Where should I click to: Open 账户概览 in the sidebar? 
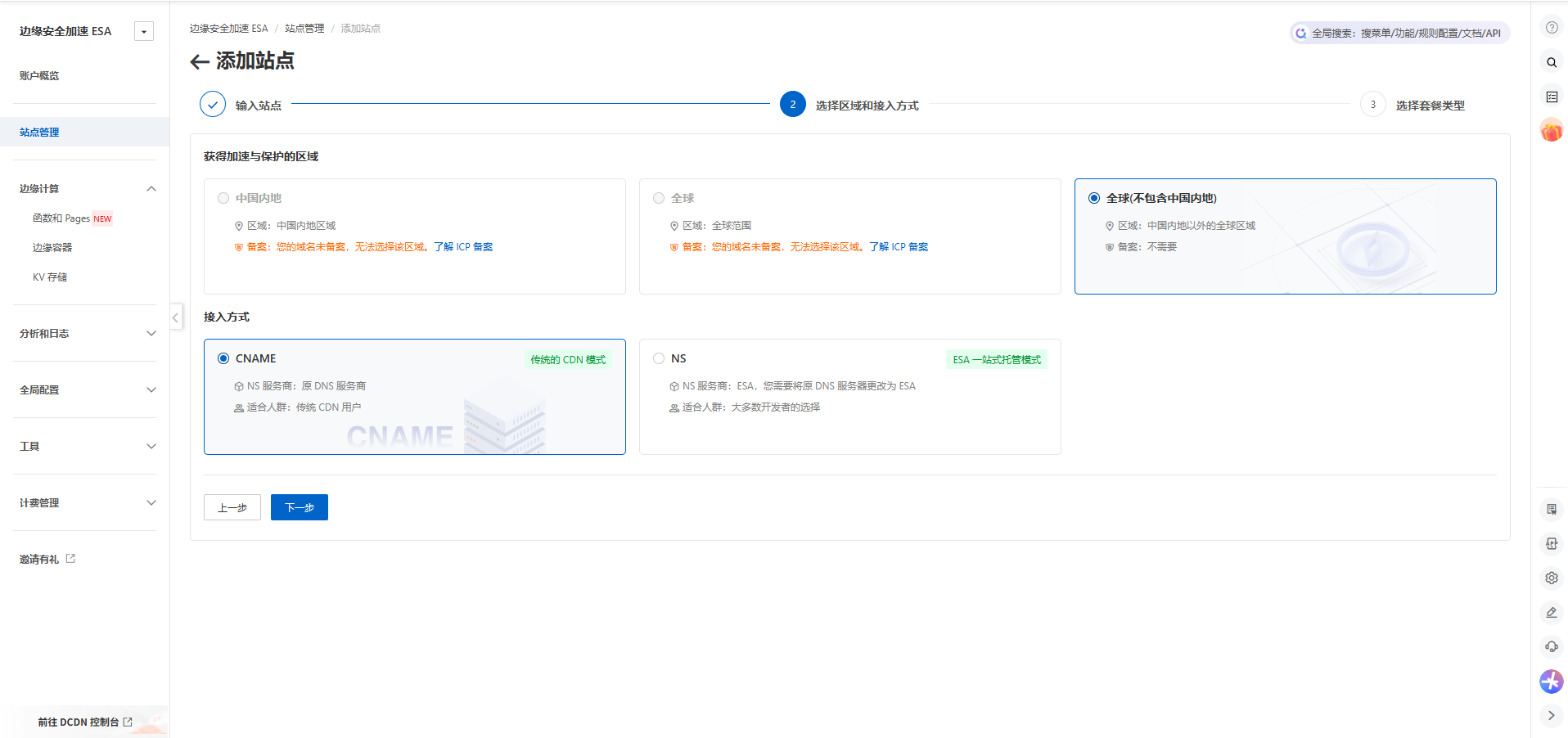point(39,76)
